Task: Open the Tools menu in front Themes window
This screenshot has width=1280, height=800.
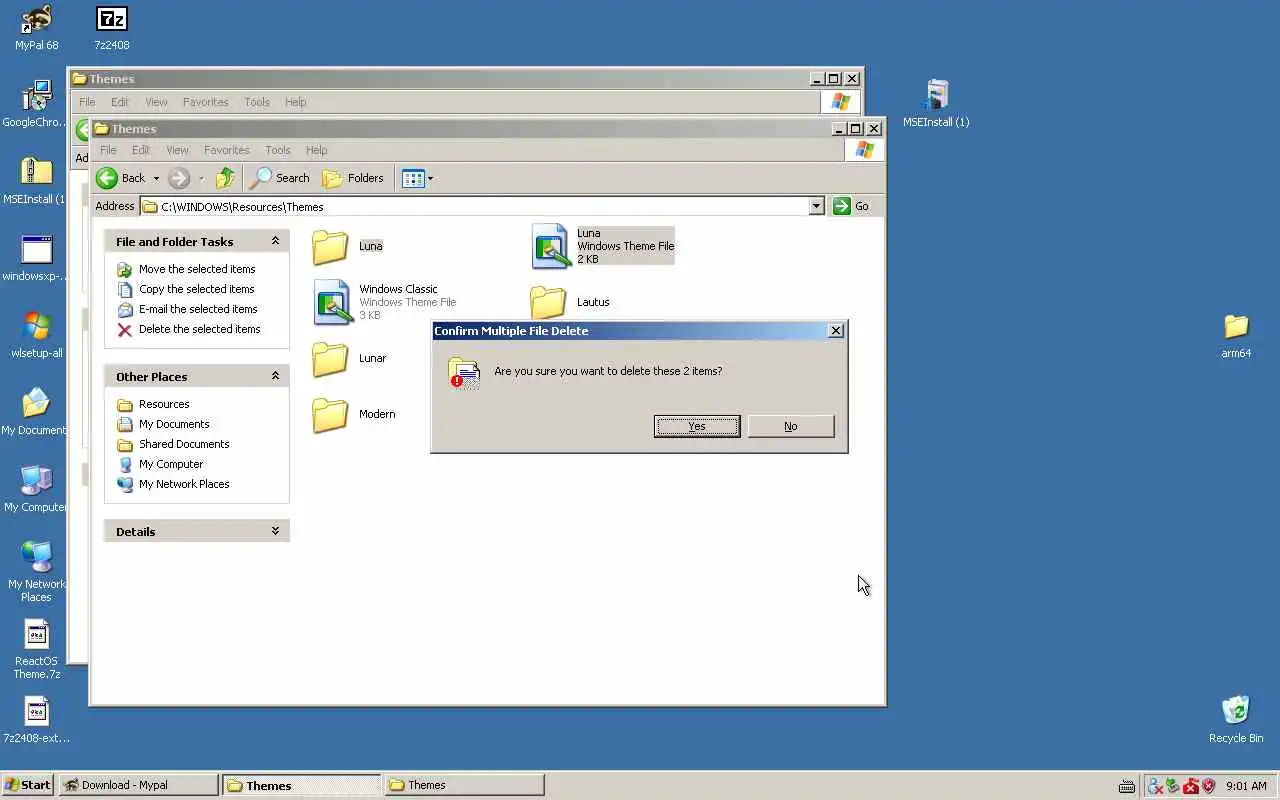Action: (277, 150)
